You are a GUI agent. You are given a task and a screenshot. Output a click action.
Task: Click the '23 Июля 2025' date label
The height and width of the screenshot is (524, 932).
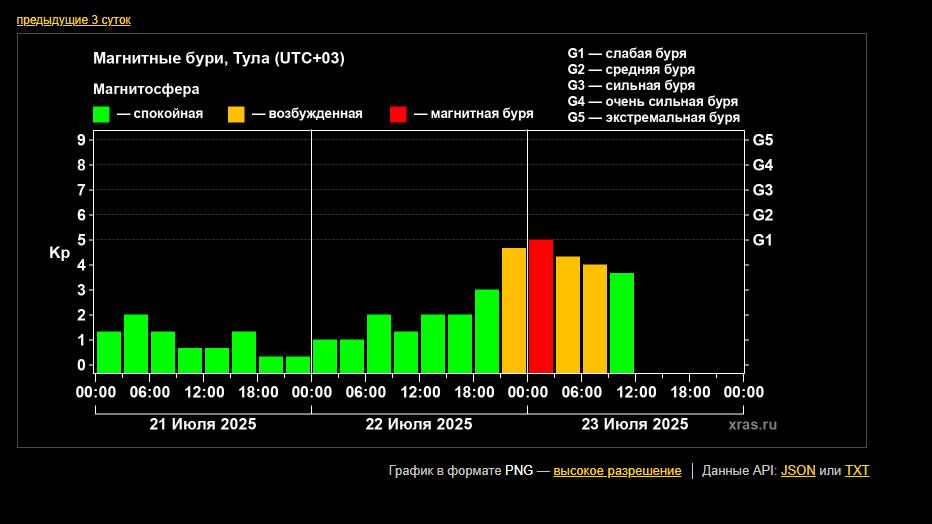click(635, 424)
